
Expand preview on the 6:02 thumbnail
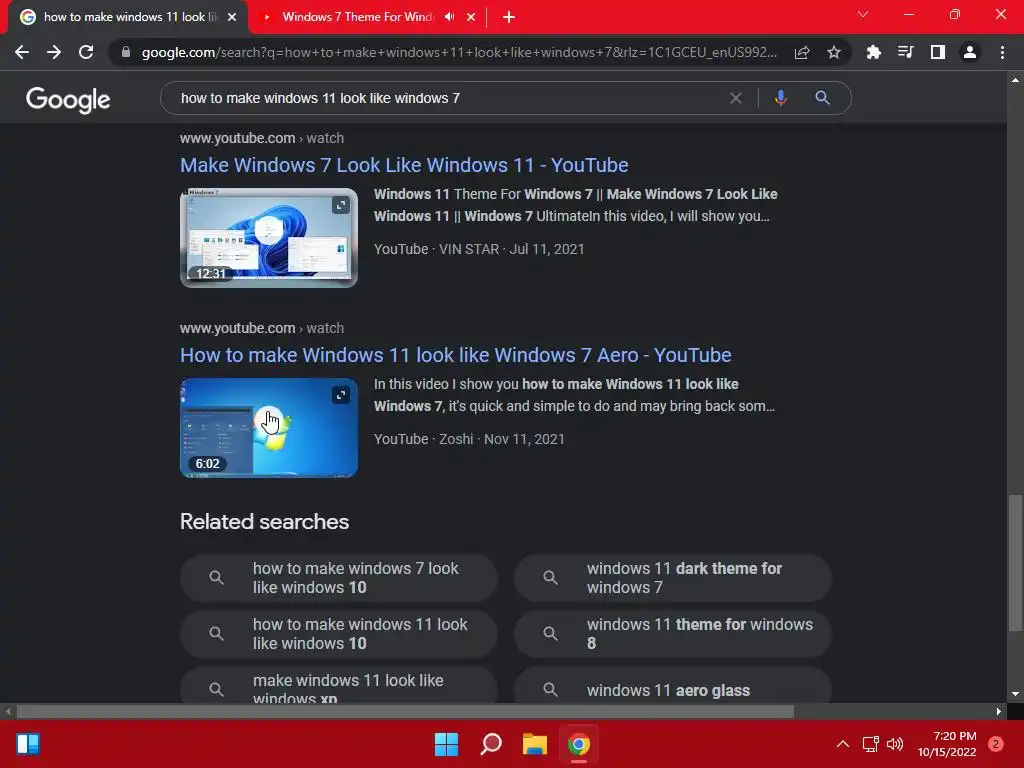pyautogui.click(x=341, y=395)
